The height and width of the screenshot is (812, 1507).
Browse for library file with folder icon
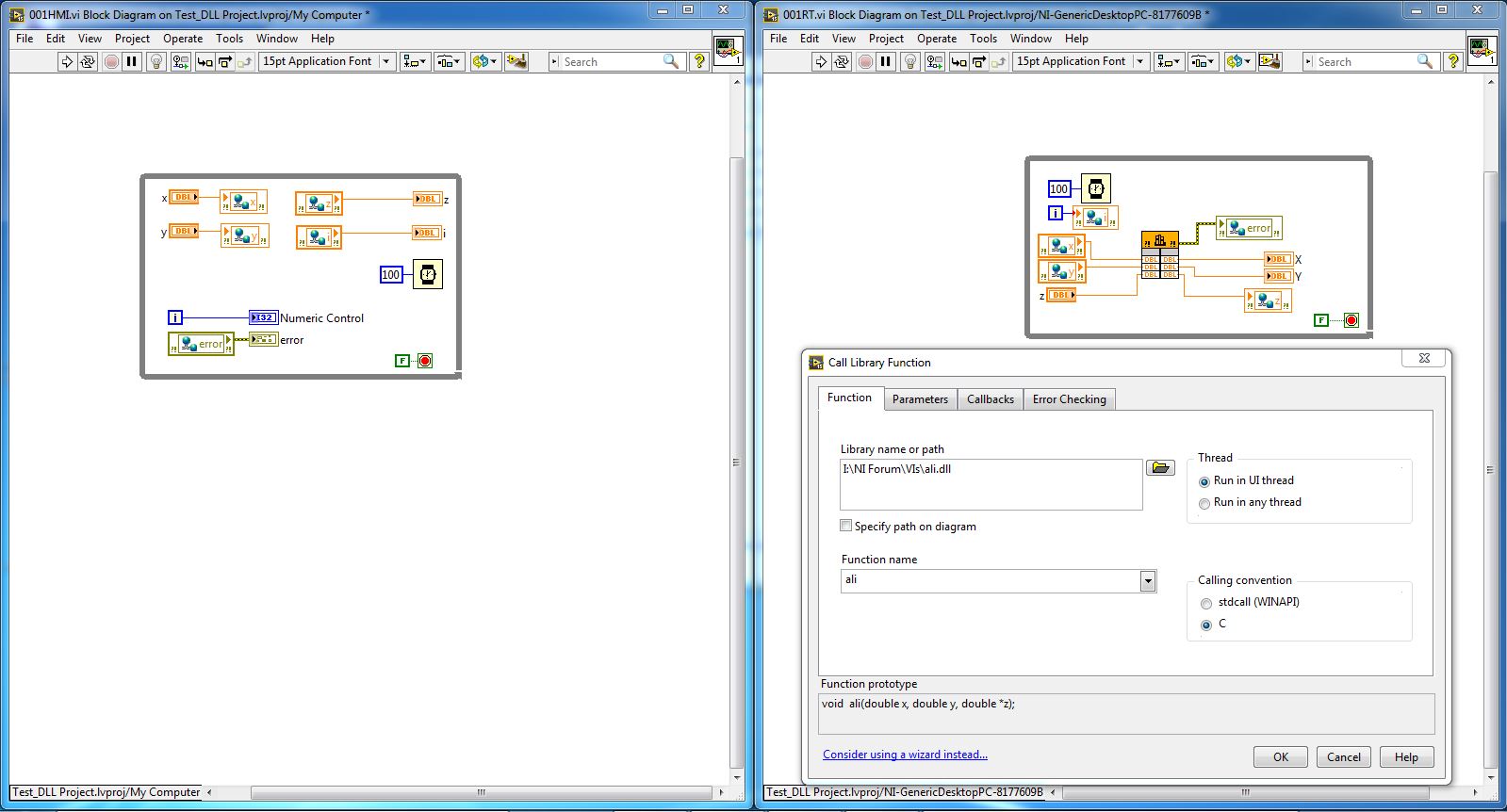click(x=1160, y=468)
